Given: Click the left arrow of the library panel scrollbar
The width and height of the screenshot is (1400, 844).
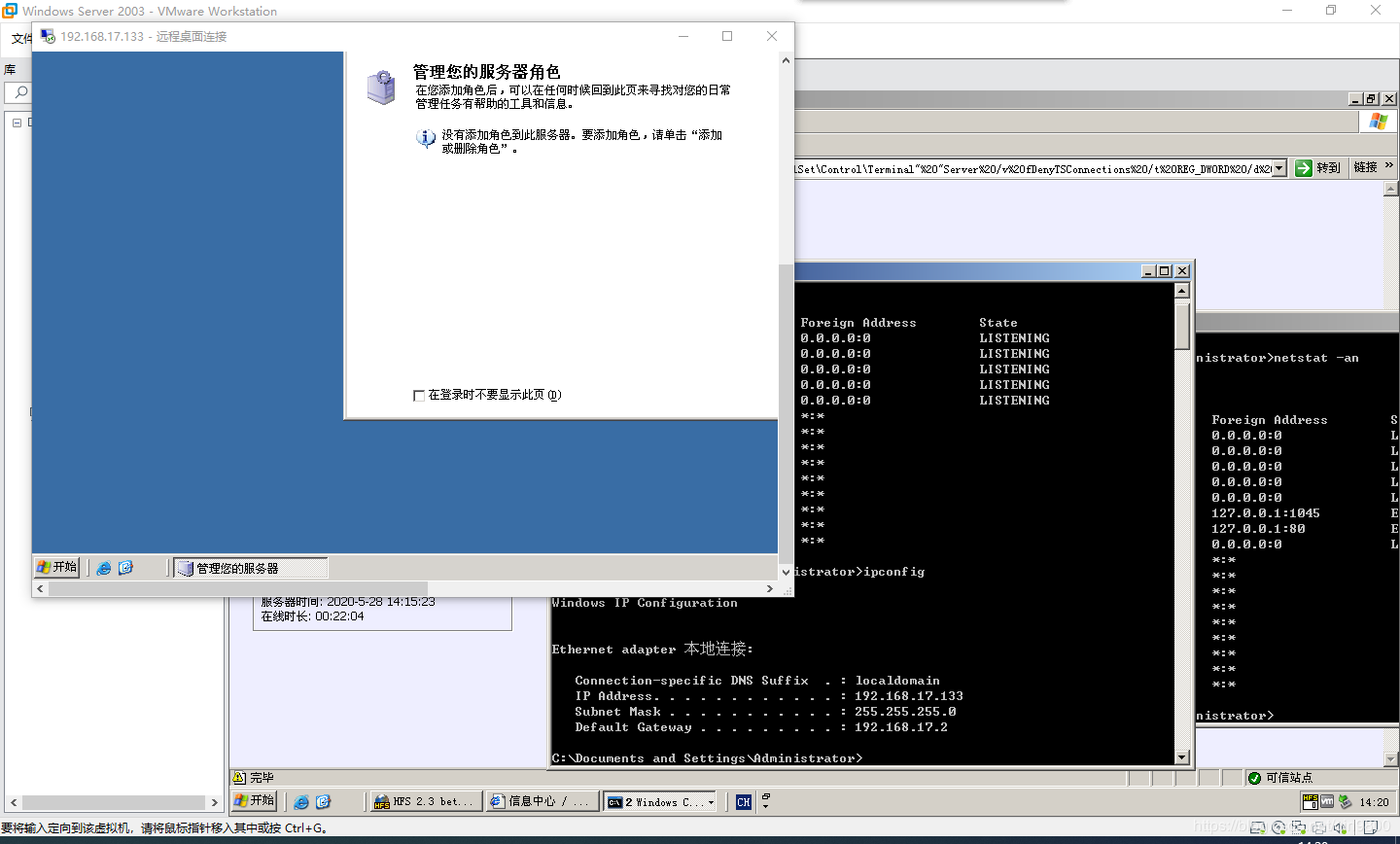Looking at the screenshot, I should [14, 802].
